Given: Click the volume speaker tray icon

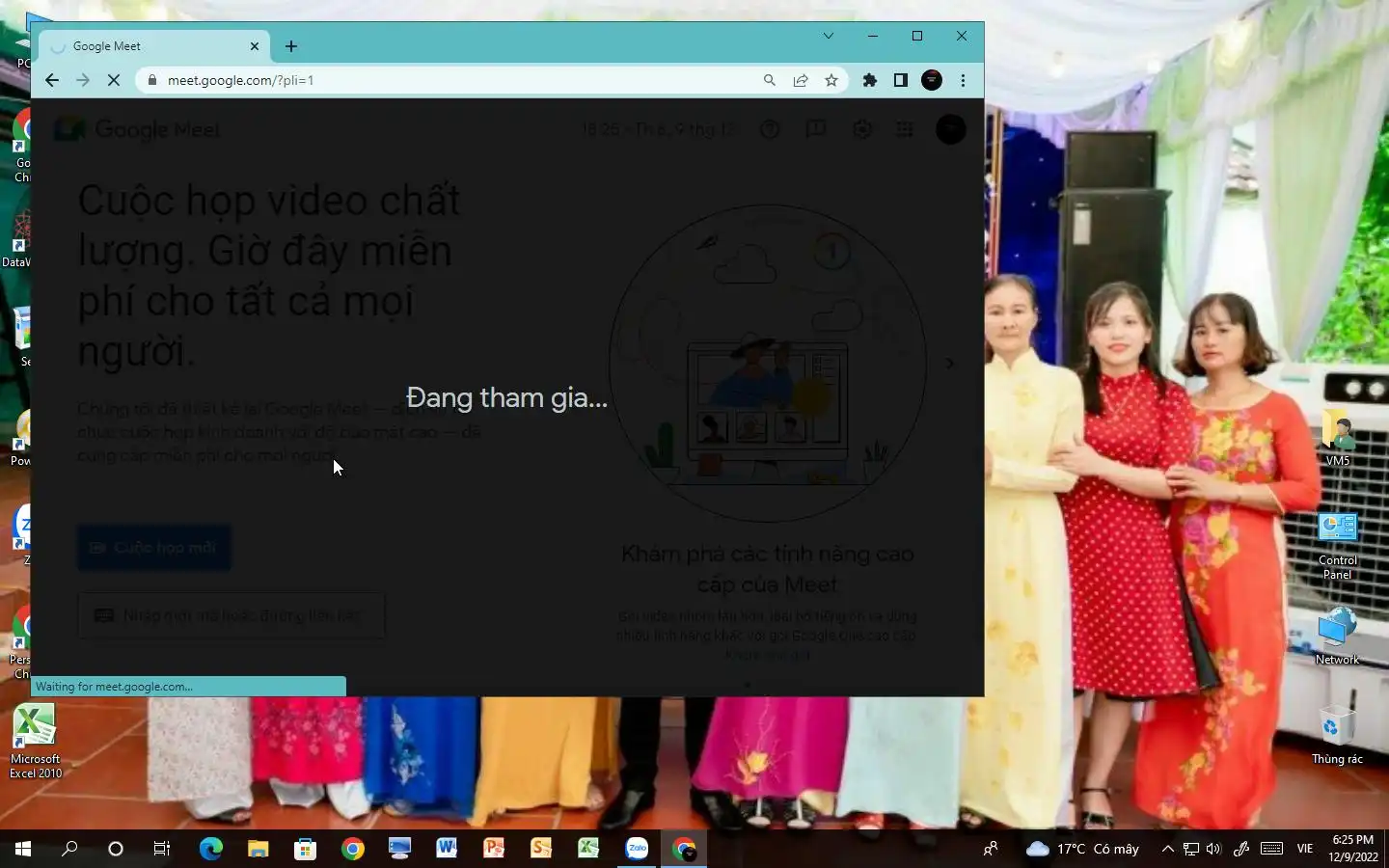Looking at the screenshot, I should [1213, 849].
